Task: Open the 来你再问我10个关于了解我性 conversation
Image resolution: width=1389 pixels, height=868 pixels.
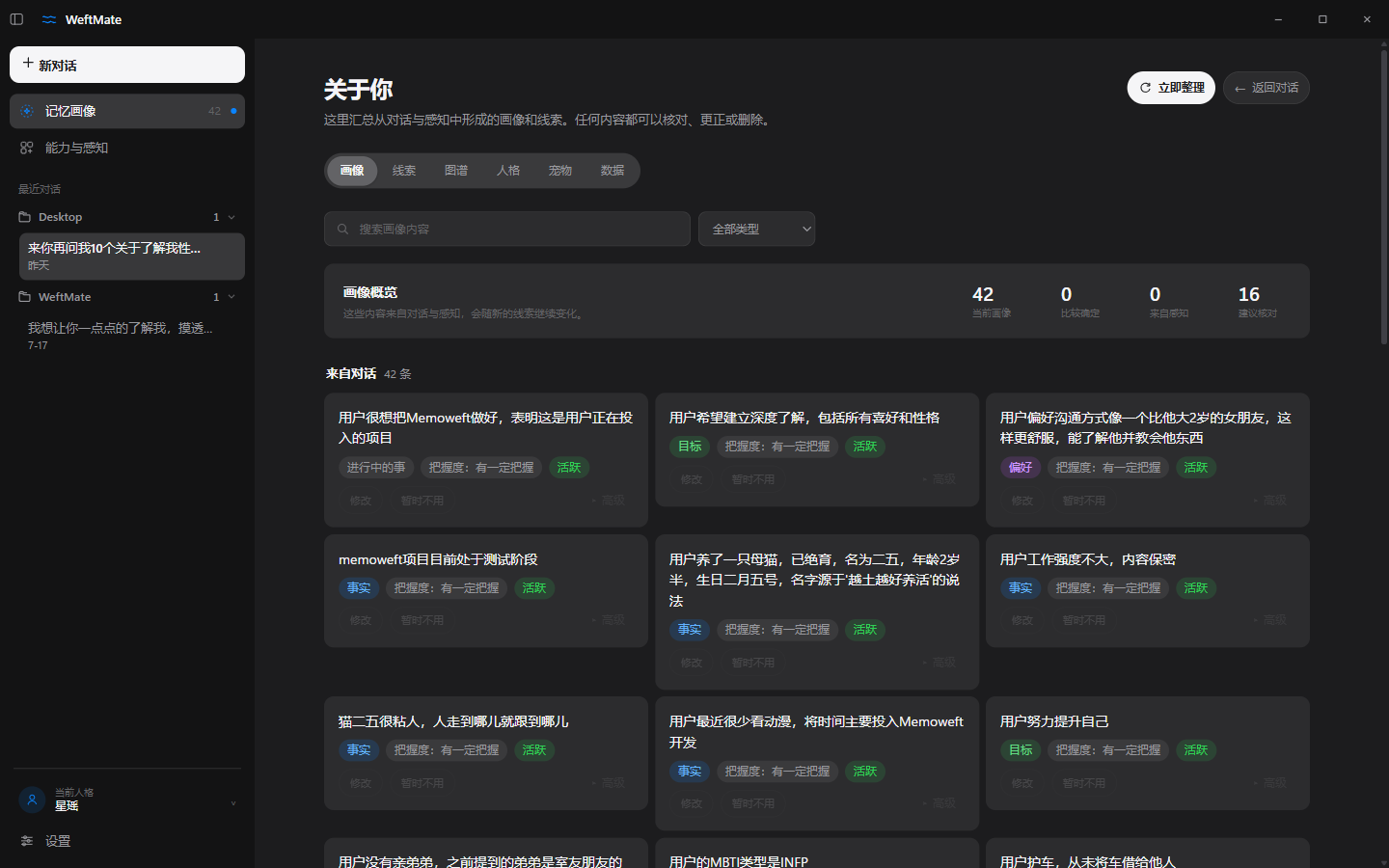Action: 132,256
